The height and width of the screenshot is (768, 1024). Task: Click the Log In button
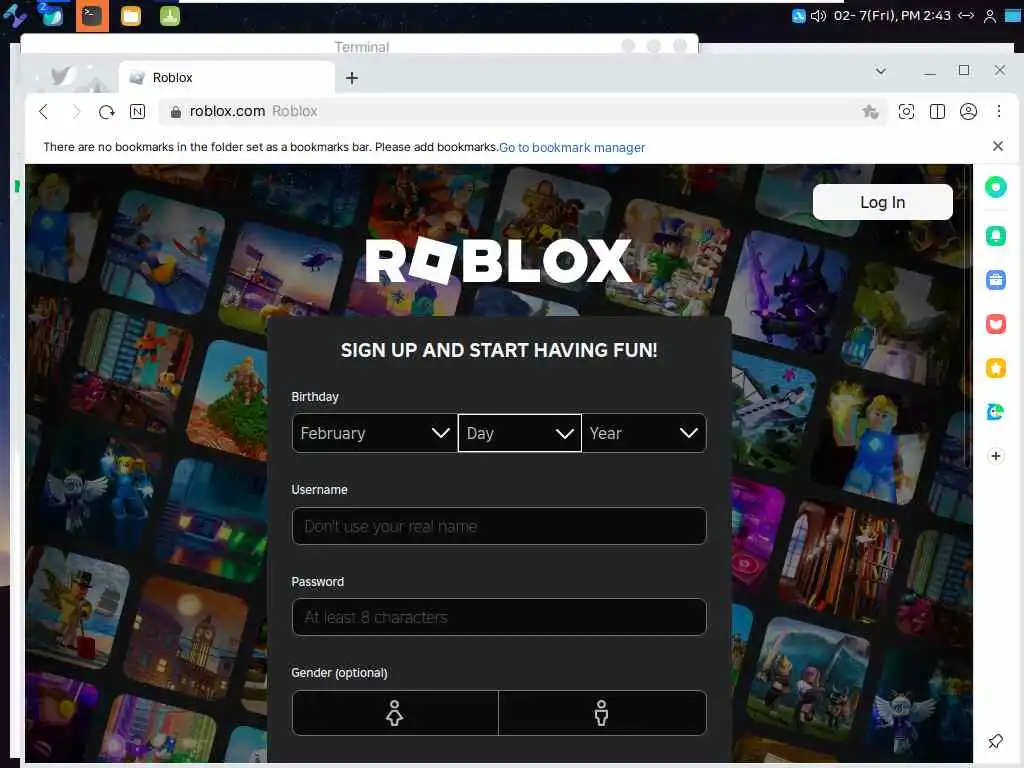point(882,202)
